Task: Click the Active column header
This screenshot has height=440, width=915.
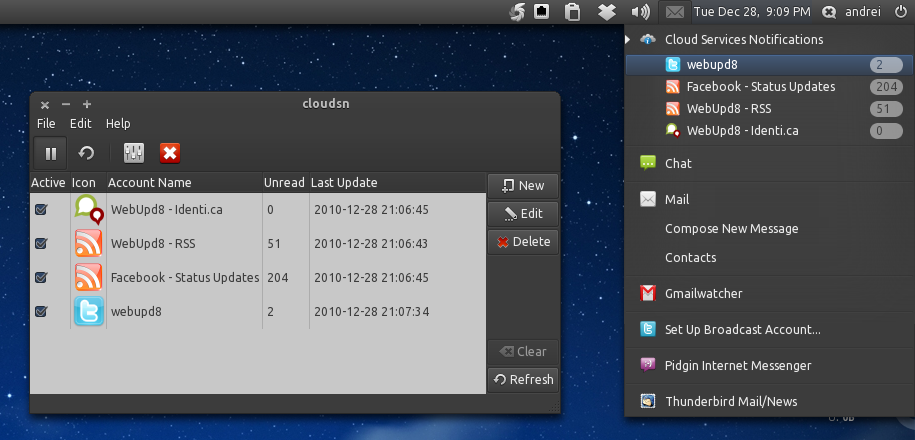Action: pyautogui.click(x=49, y=183)
